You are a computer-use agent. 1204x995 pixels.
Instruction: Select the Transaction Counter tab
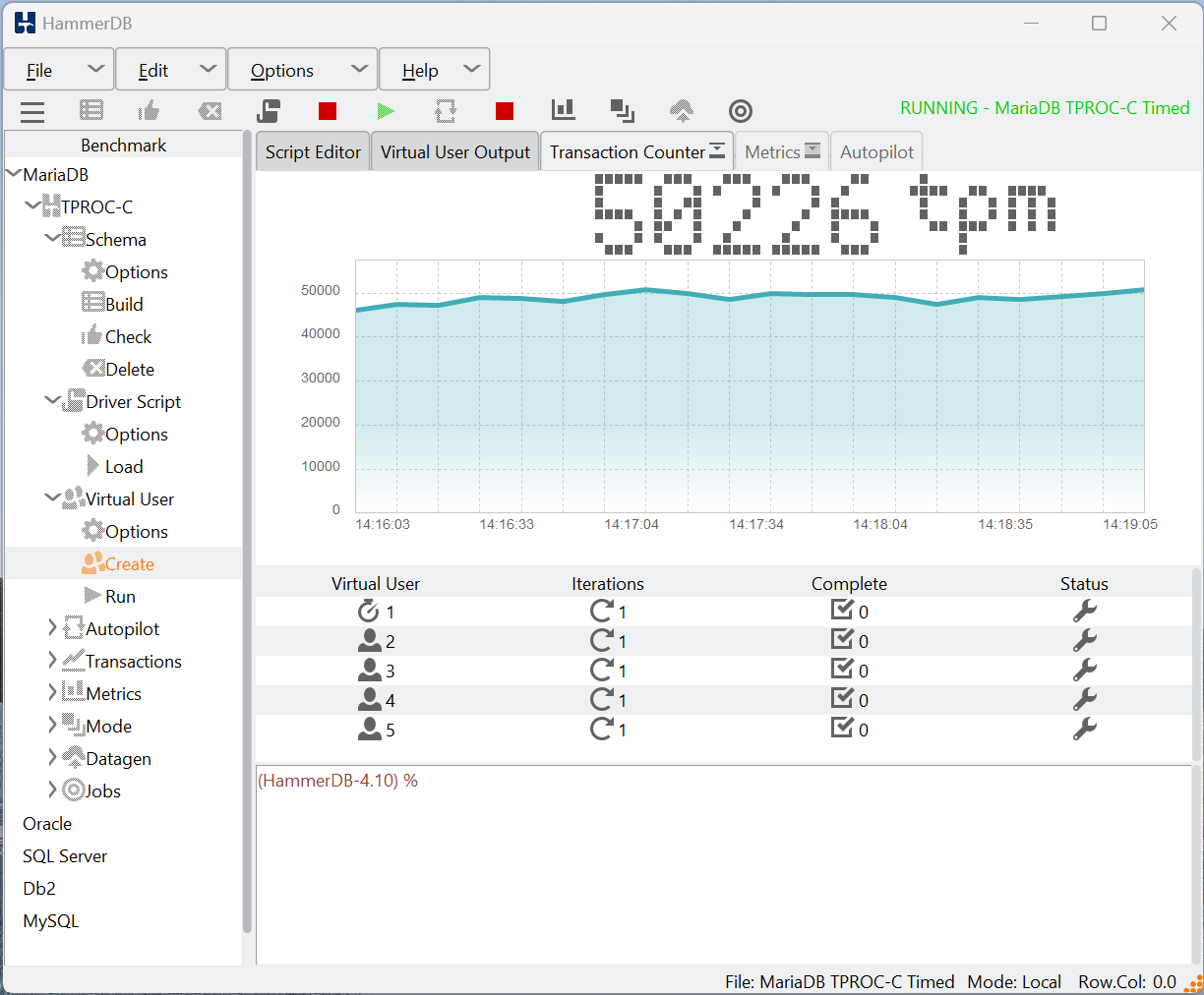(637, 151)
